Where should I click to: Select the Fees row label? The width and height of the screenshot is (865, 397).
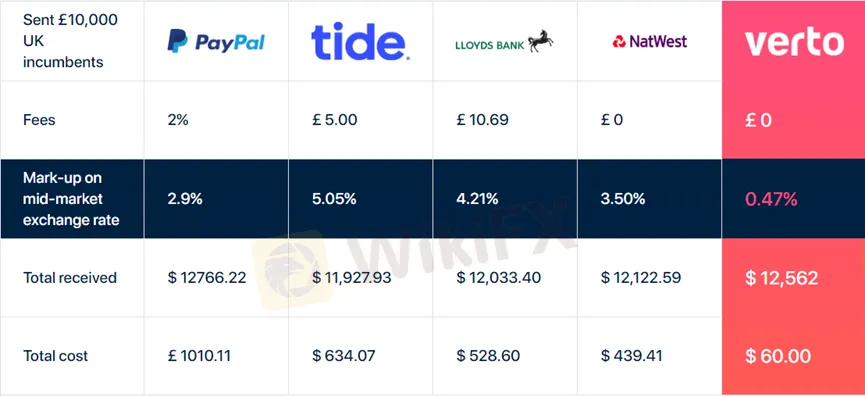39,120
